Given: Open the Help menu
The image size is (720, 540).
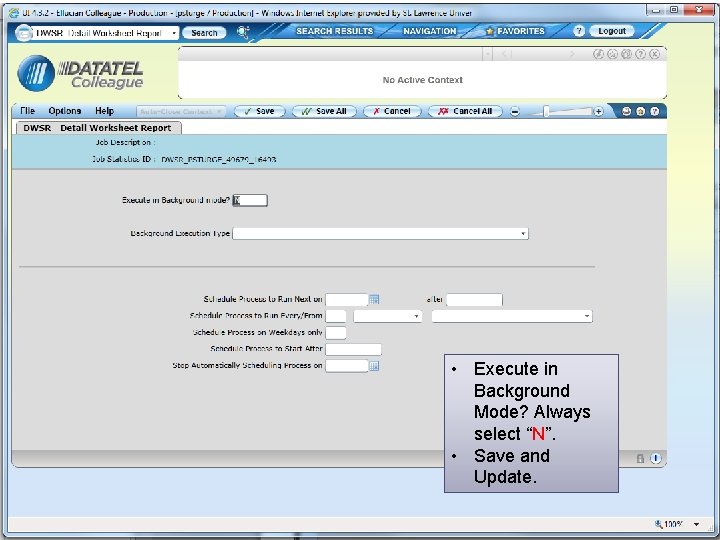Looking at the screenshot, I should pyautogui.click(x=104, y=111).
